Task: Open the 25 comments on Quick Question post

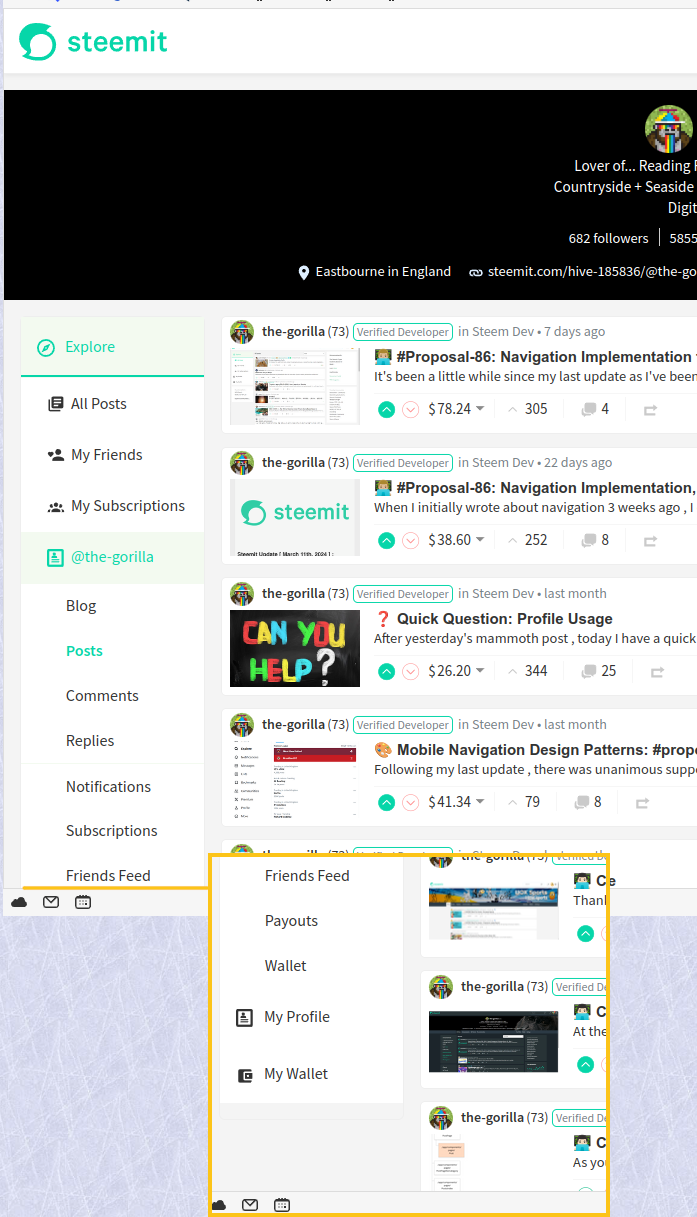Action: click(x=598, y=671)
